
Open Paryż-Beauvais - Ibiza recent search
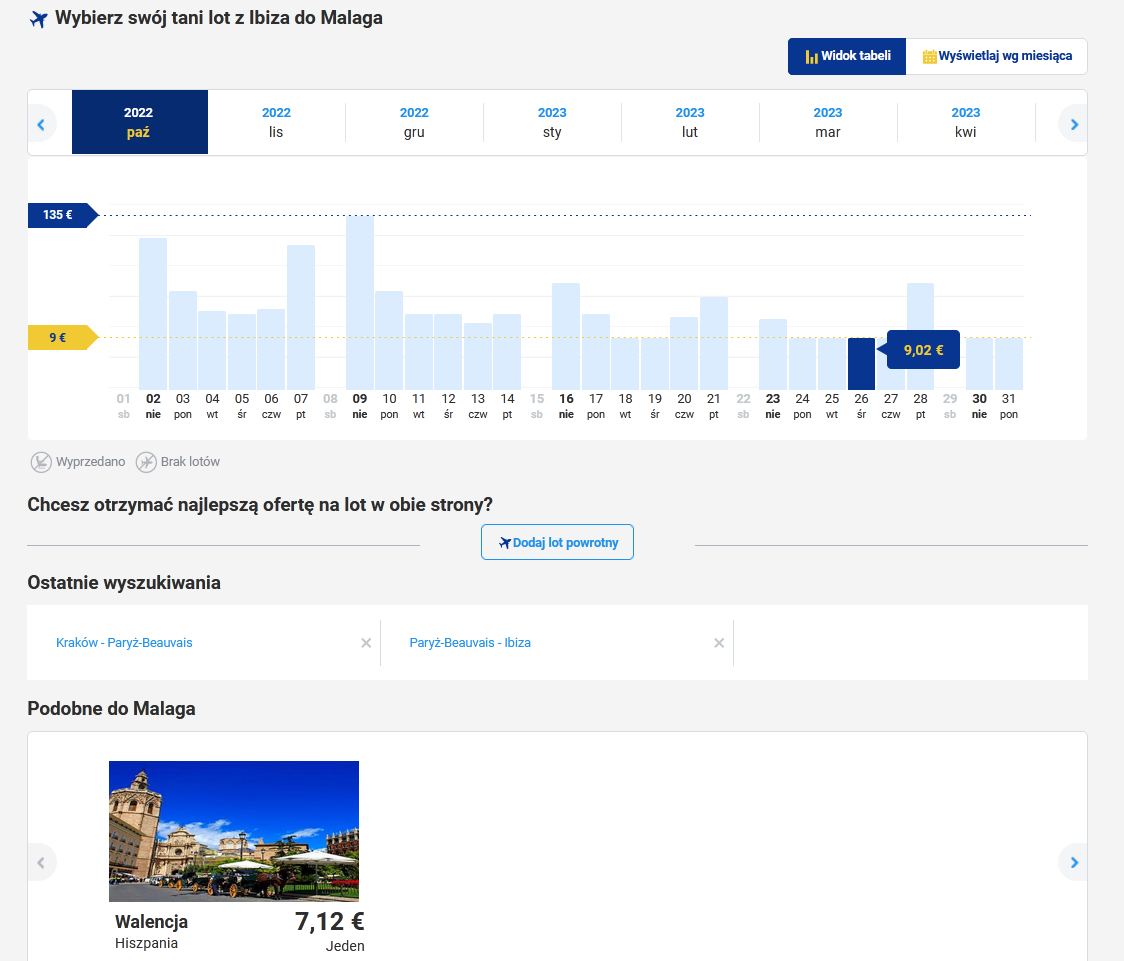click(x=470, y=643)
